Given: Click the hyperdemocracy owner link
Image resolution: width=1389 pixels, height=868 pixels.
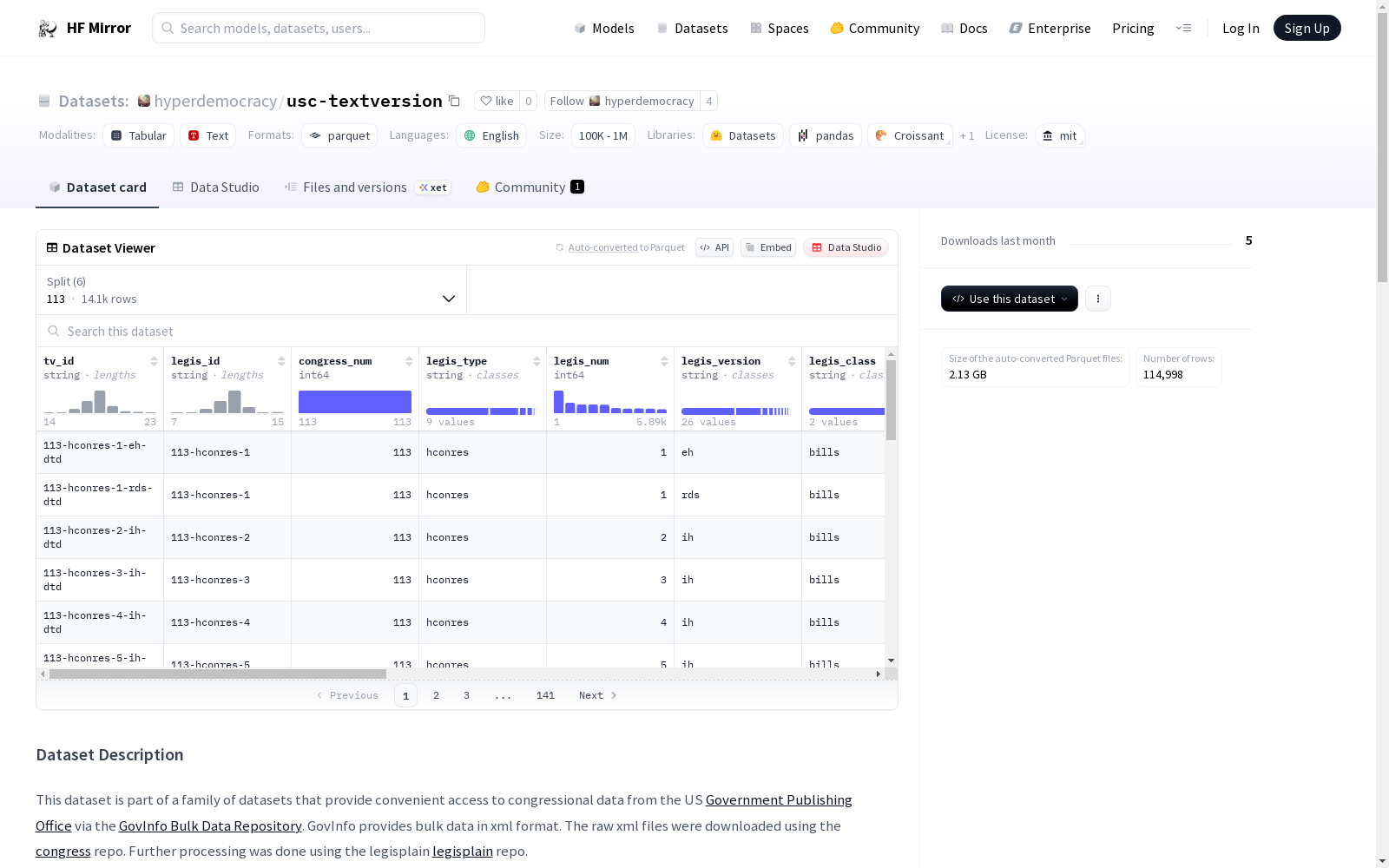Looking at the screenshot, I should 215,101.
